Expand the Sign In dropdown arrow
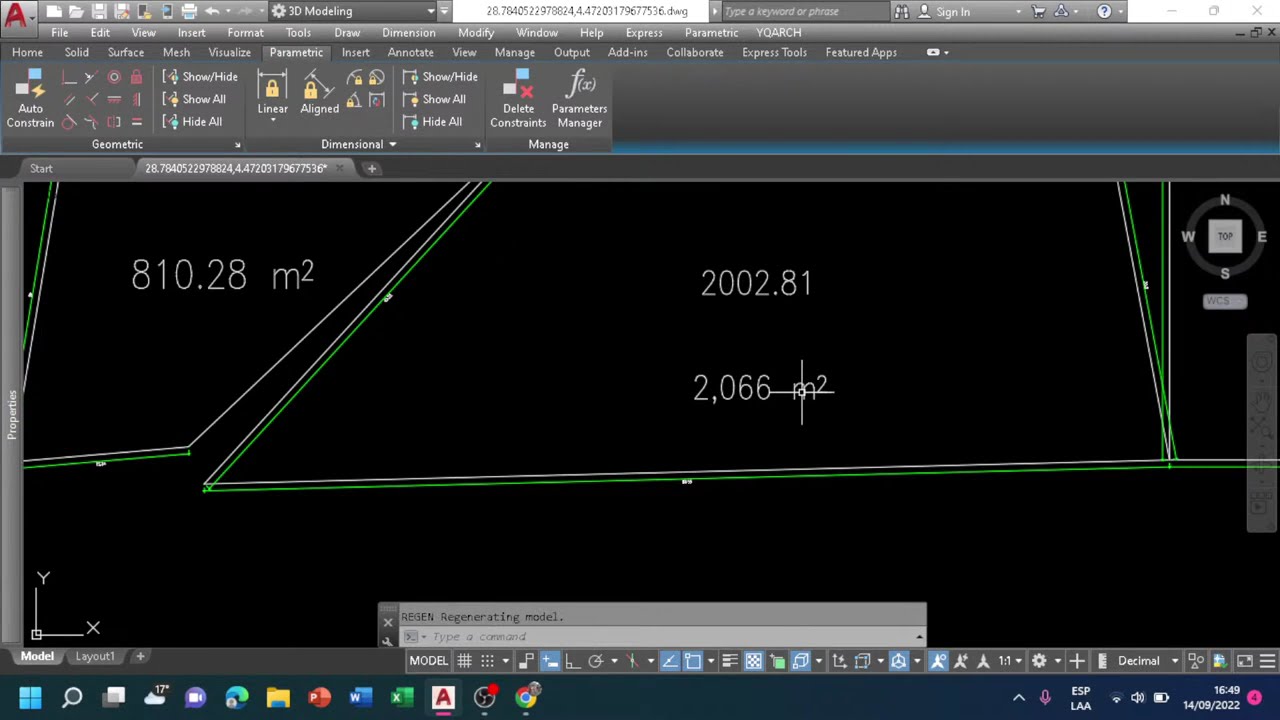This screenshot has height=720, width=1280. [1018, 12]
